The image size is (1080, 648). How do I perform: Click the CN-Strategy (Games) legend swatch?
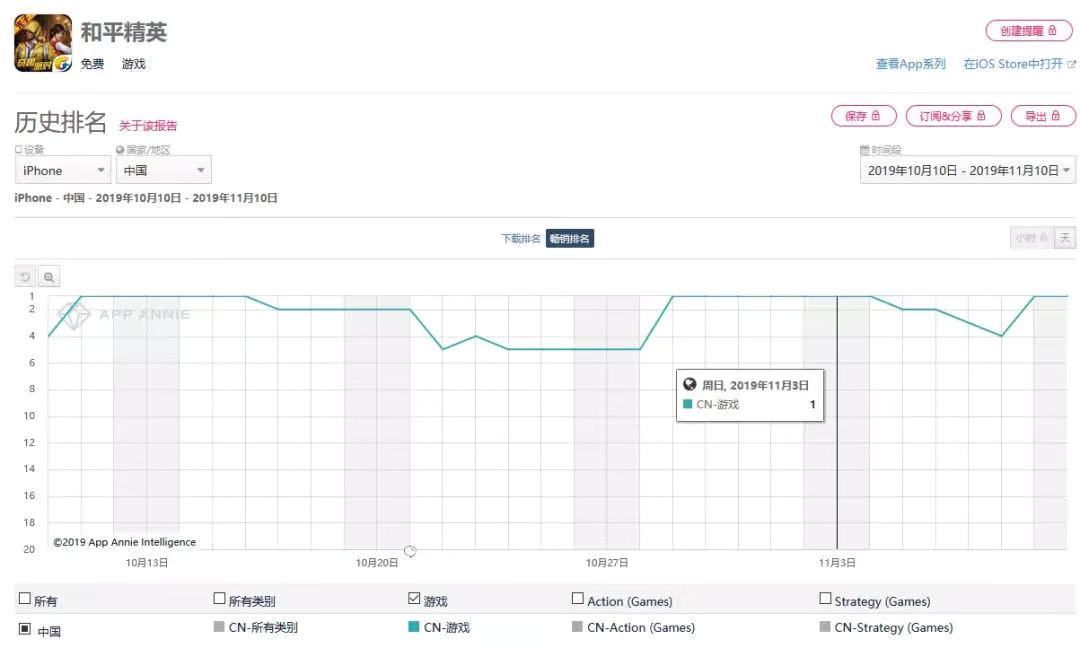(824, 627)
